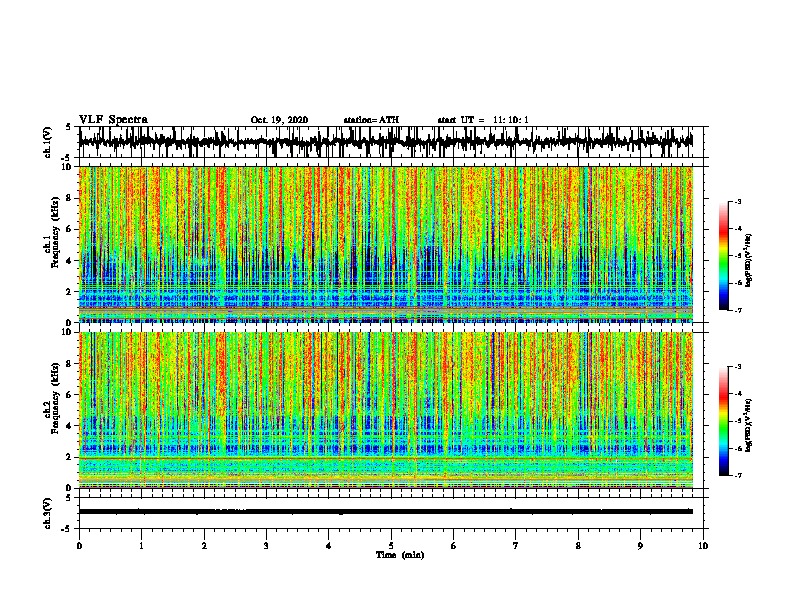
Task: Click the ch.2 color bar log(PSD) label
Action: [749, 425]
